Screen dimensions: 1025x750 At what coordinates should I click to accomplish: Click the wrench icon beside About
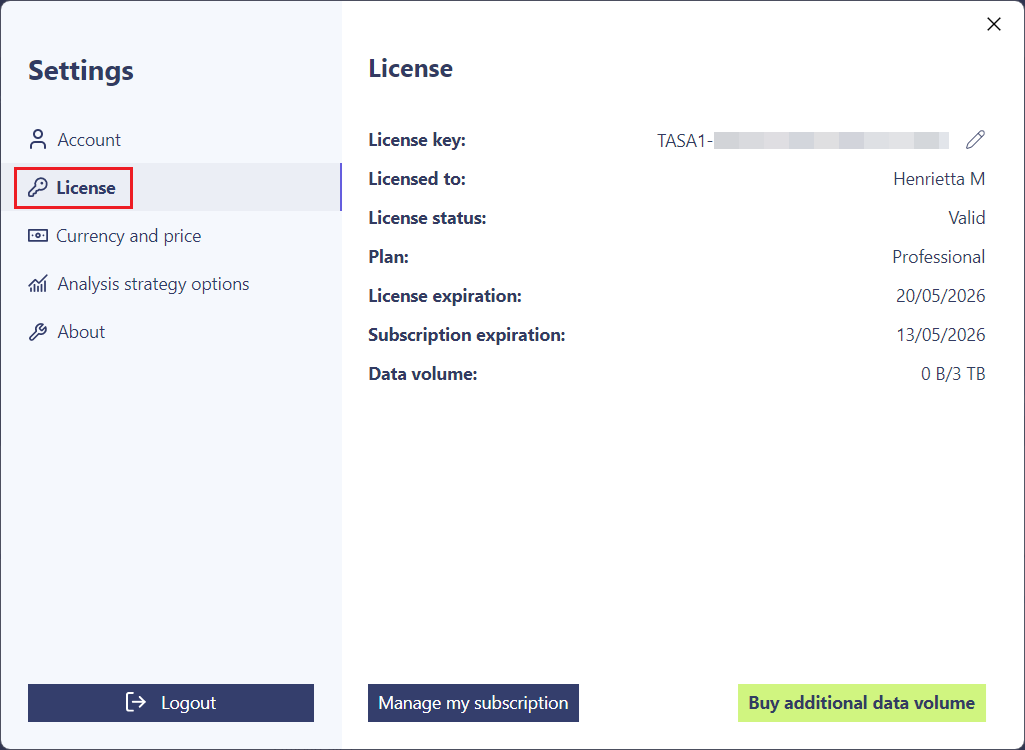[38, 332]
